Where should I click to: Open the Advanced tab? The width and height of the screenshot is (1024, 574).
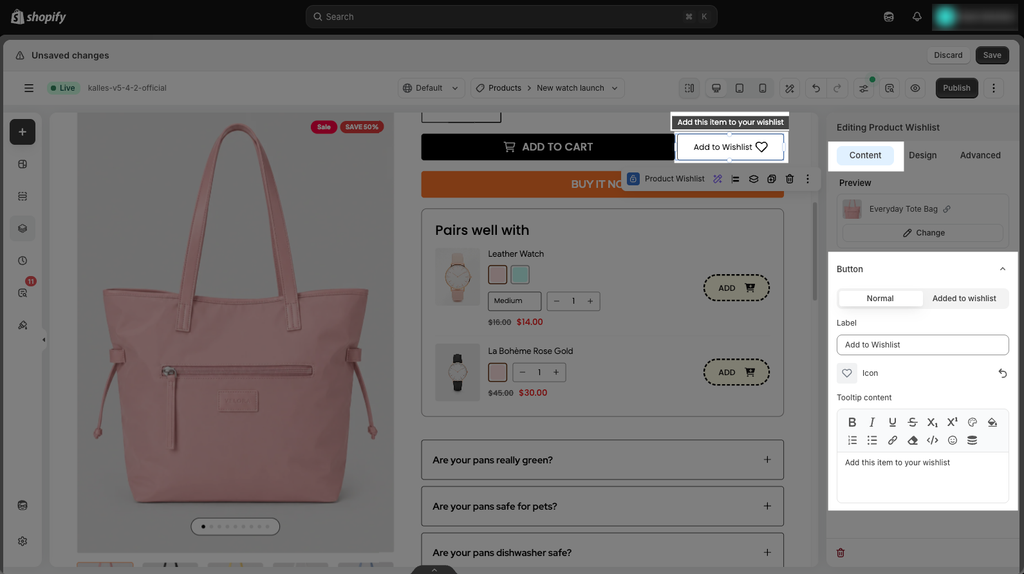pyautogui.click(x=980, y=155)
